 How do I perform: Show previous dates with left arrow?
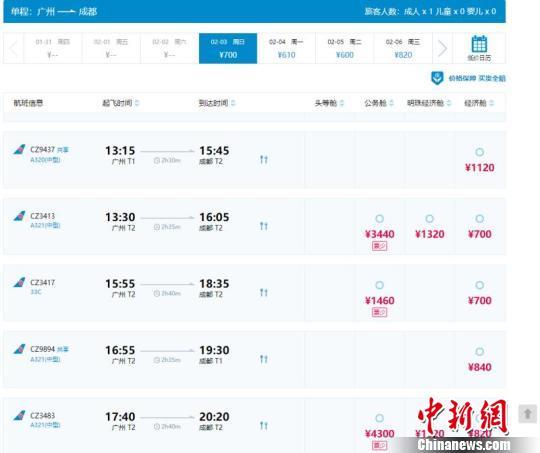tap(13, 48)
